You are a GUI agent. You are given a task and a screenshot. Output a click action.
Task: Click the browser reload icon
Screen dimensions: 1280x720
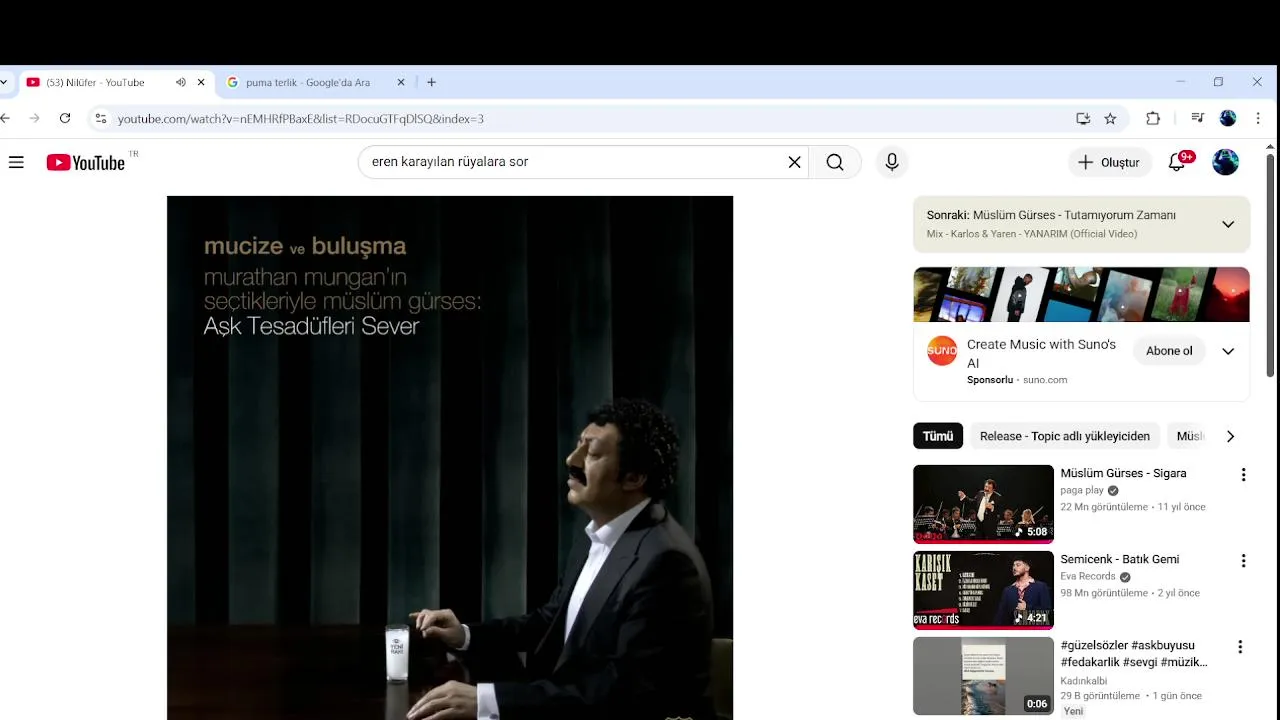coord(65,118)
